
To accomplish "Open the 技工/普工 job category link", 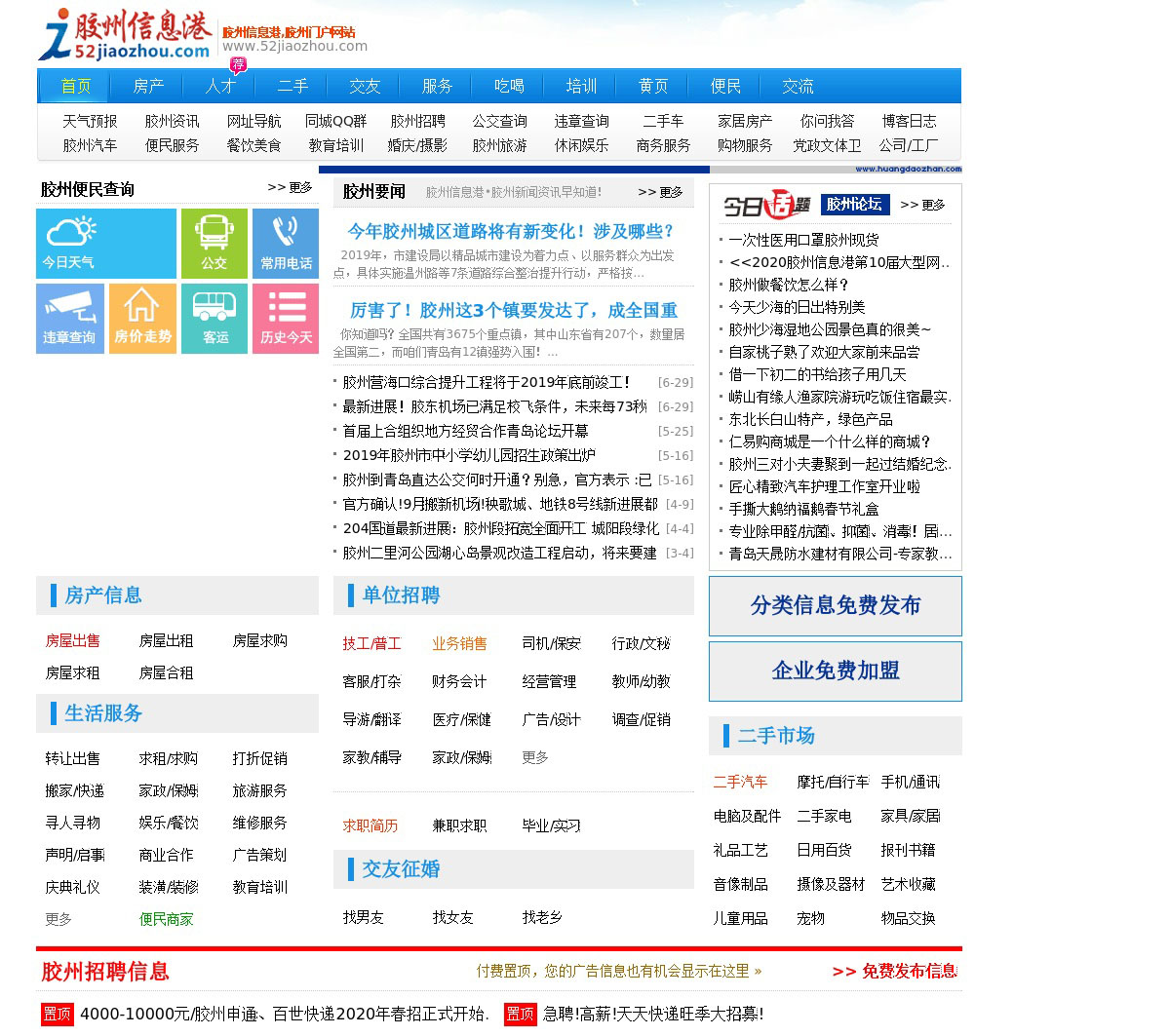I will coord(371,643).
